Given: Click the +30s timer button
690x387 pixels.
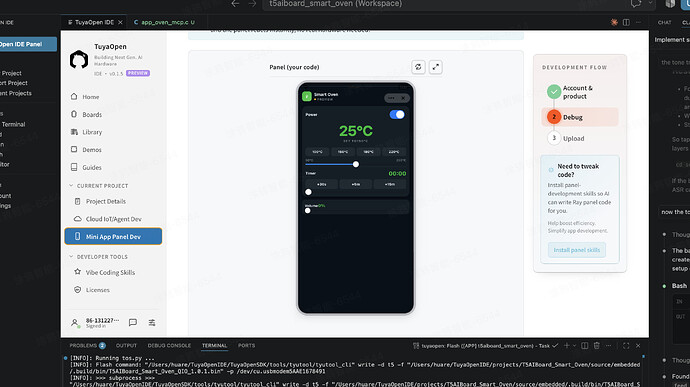Looking at the screenshot, I should pyautogui.click(x=322, y=184).
